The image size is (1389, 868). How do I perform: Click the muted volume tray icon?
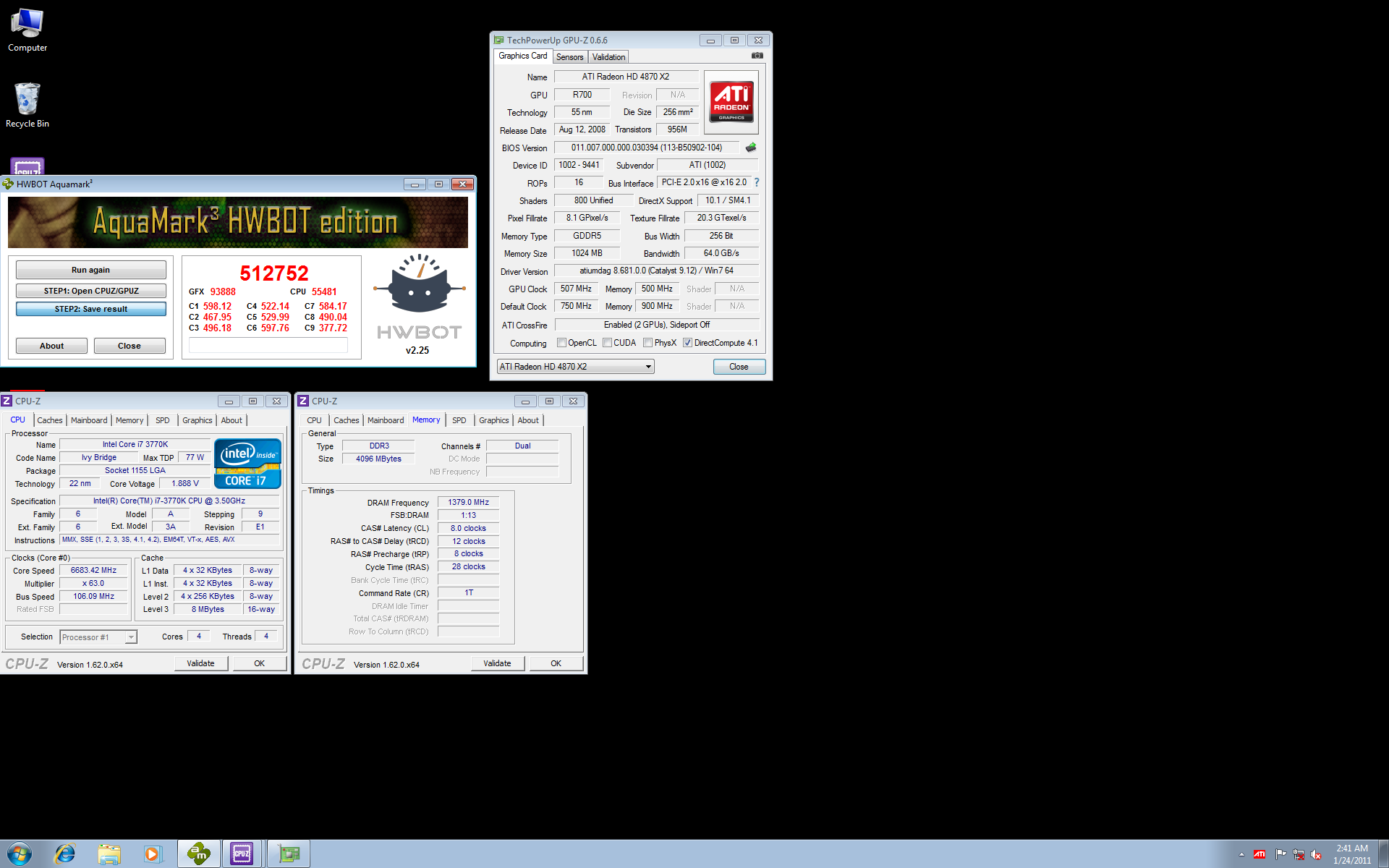(x=1317, y=854)
